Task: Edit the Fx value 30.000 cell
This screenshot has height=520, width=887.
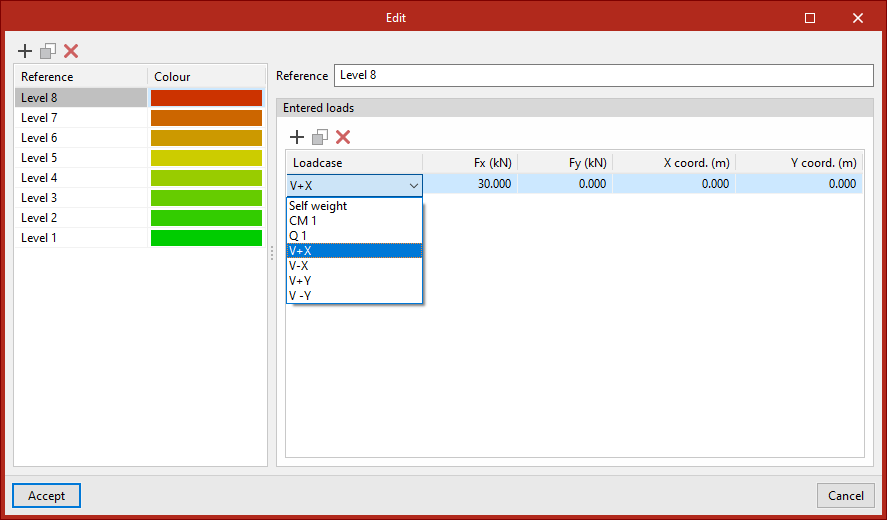Action: tap(470, 184)
